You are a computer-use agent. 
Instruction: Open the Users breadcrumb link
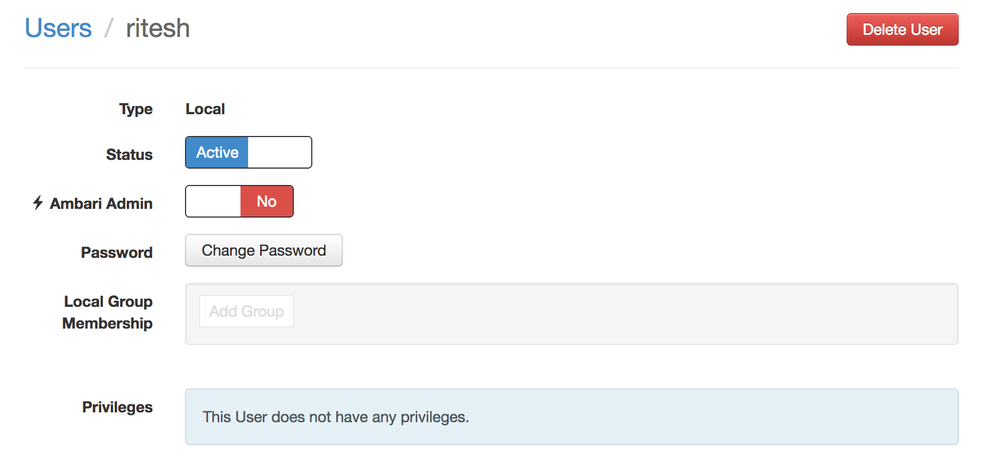point(58,28)
